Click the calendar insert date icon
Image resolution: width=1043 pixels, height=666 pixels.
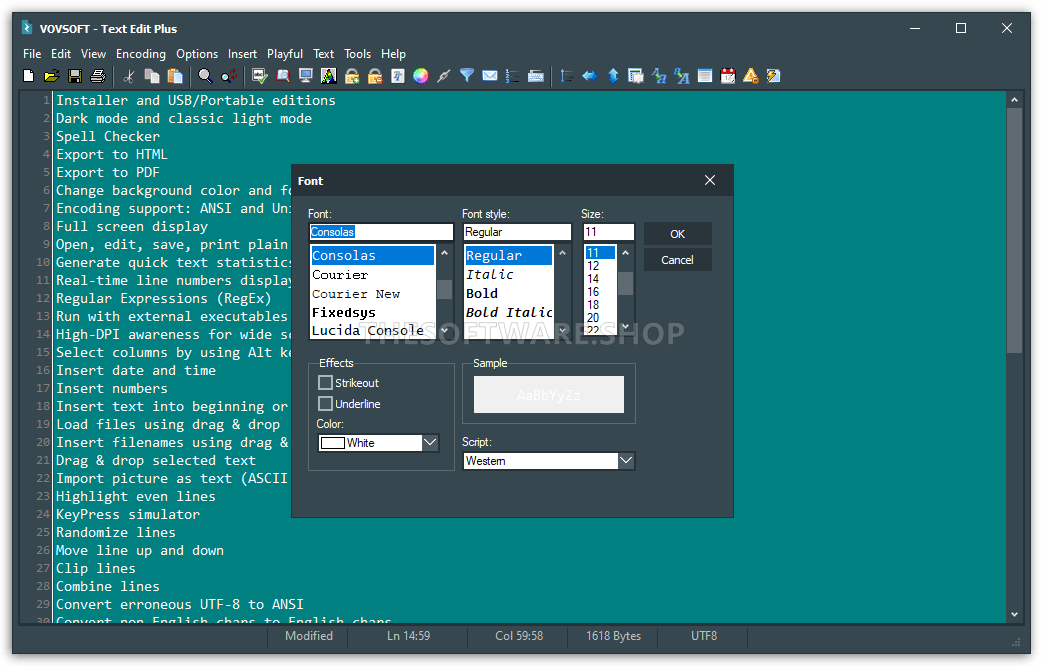(x=728, y=76)
